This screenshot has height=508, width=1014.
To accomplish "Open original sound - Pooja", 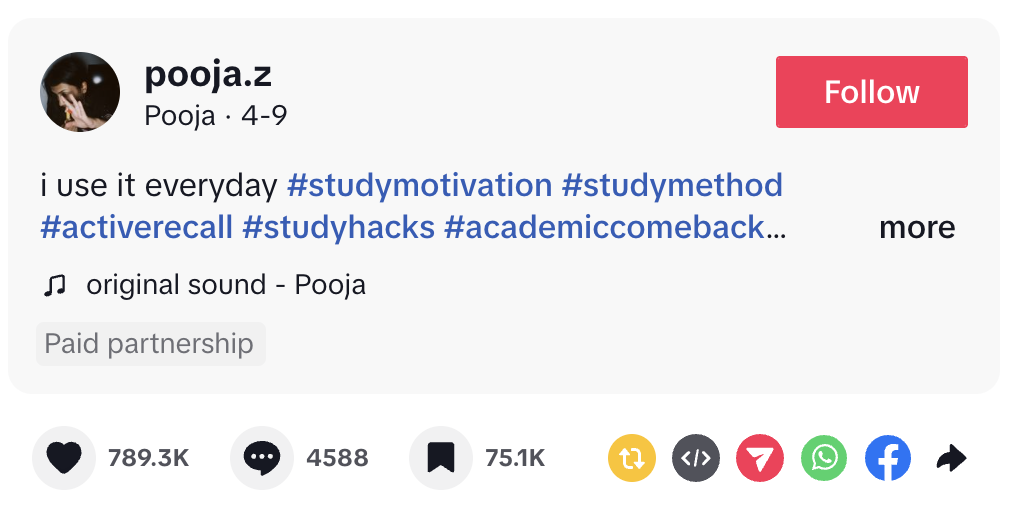I will 225,285.
